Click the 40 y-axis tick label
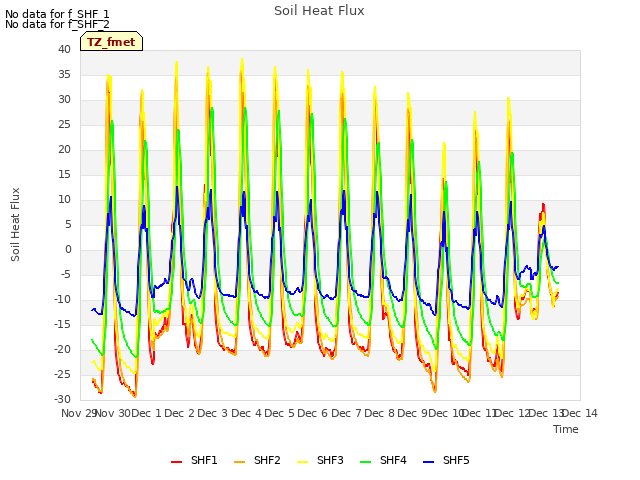This screenshot has height=480, width=640. [64, 50]
